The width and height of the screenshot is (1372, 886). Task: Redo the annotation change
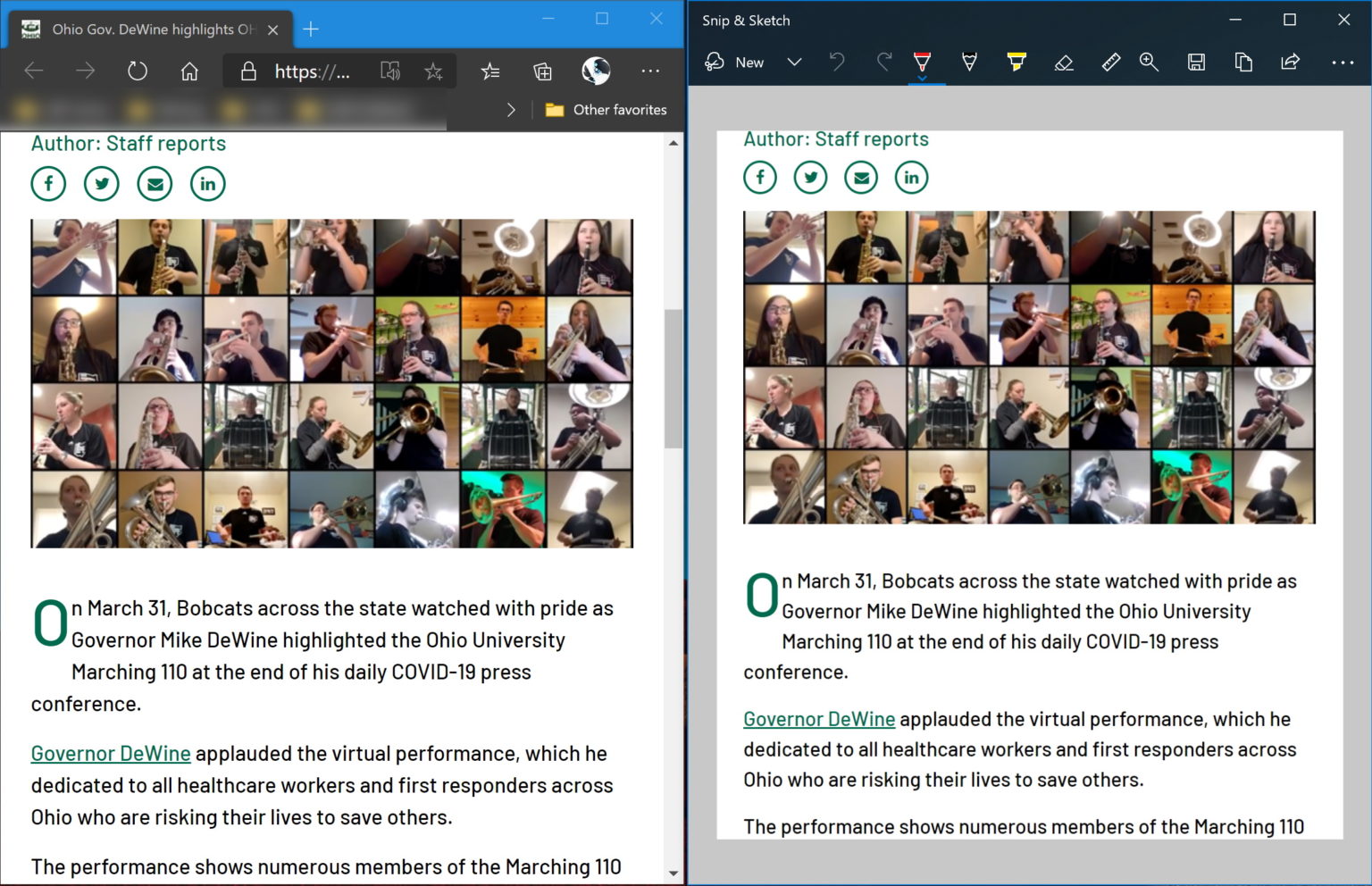pos(883,63)
